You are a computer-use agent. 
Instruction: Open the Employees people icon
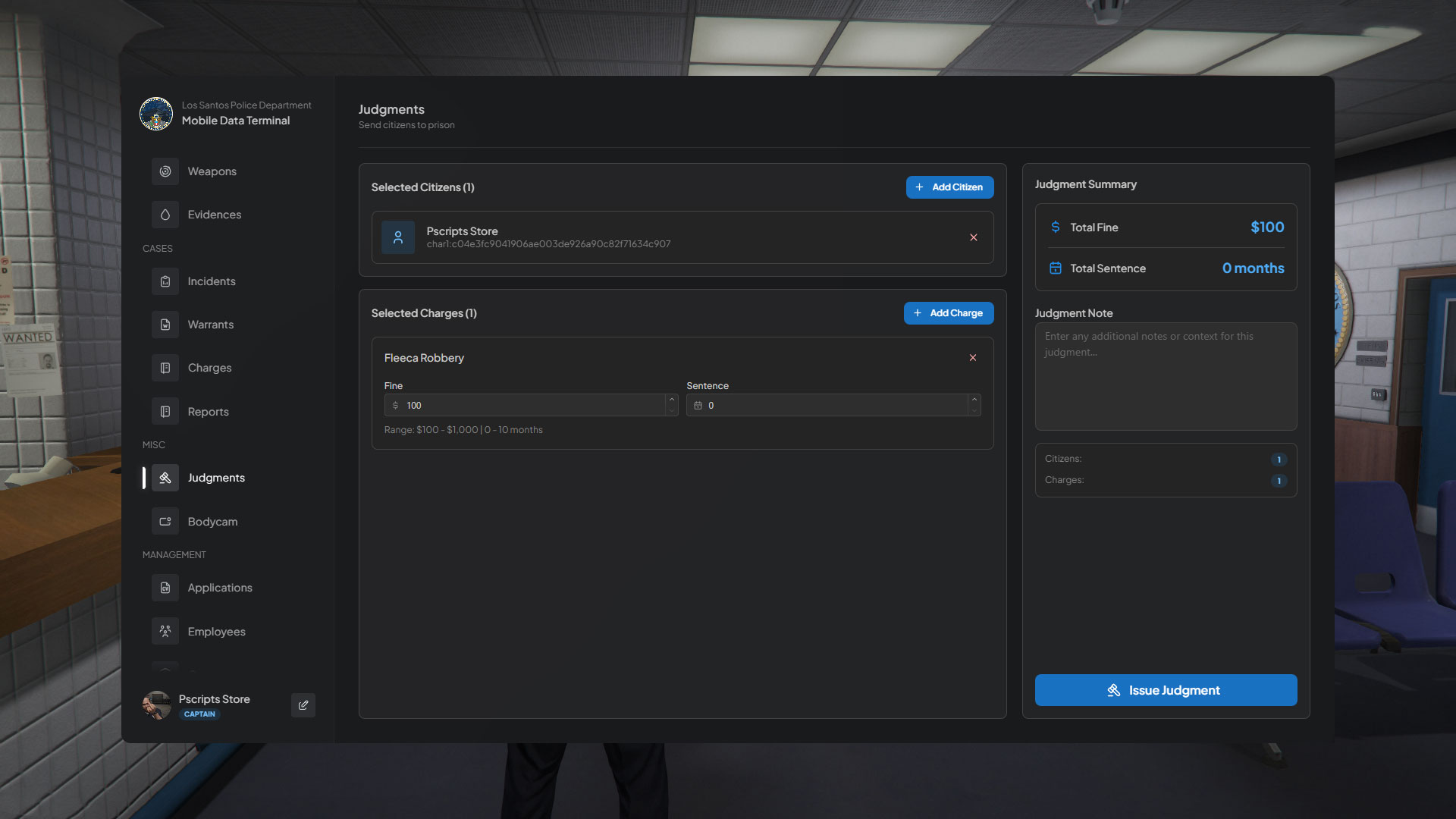click(x=165, y=632)
